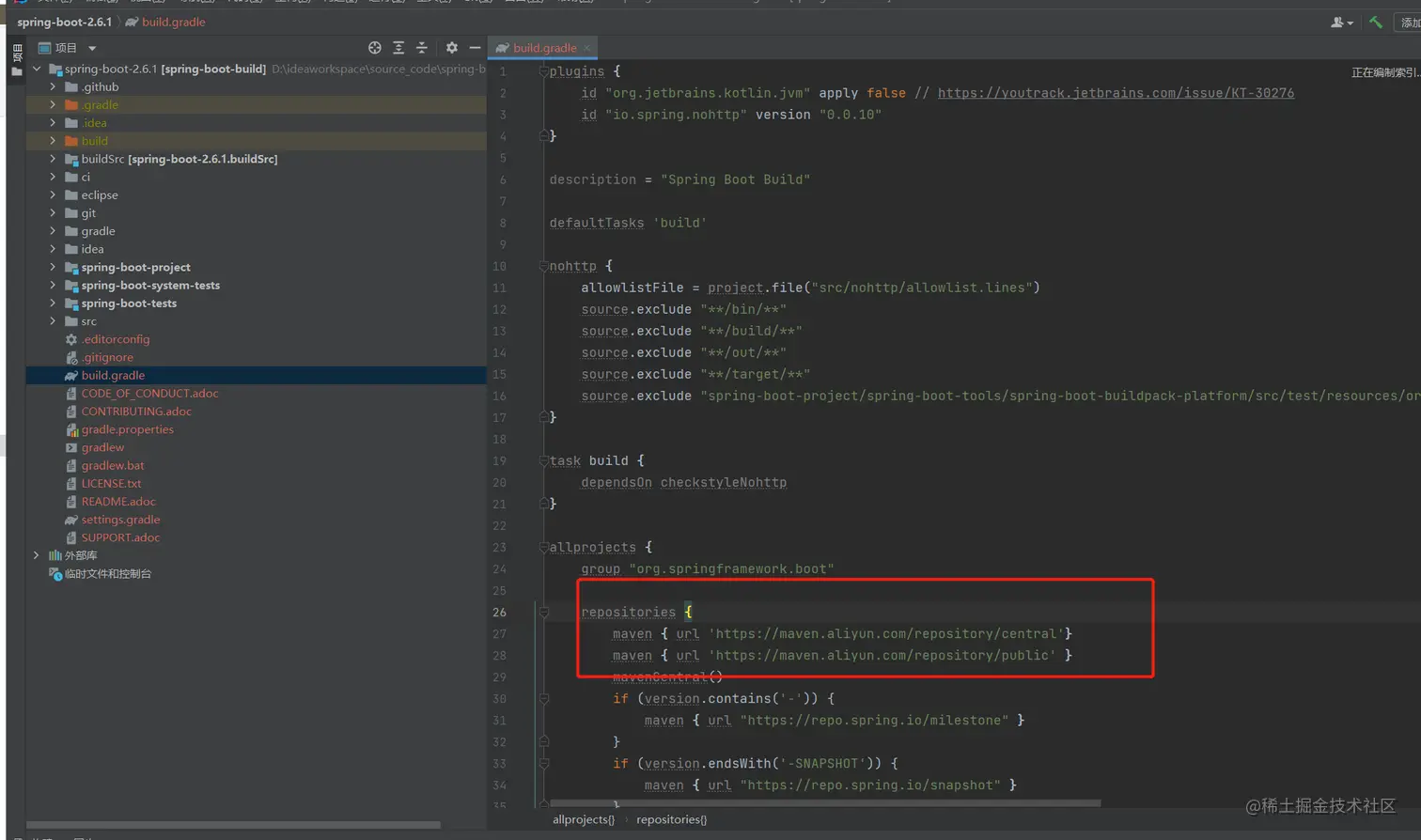Click the 添加 configuration button

(x=1410, y=23)
